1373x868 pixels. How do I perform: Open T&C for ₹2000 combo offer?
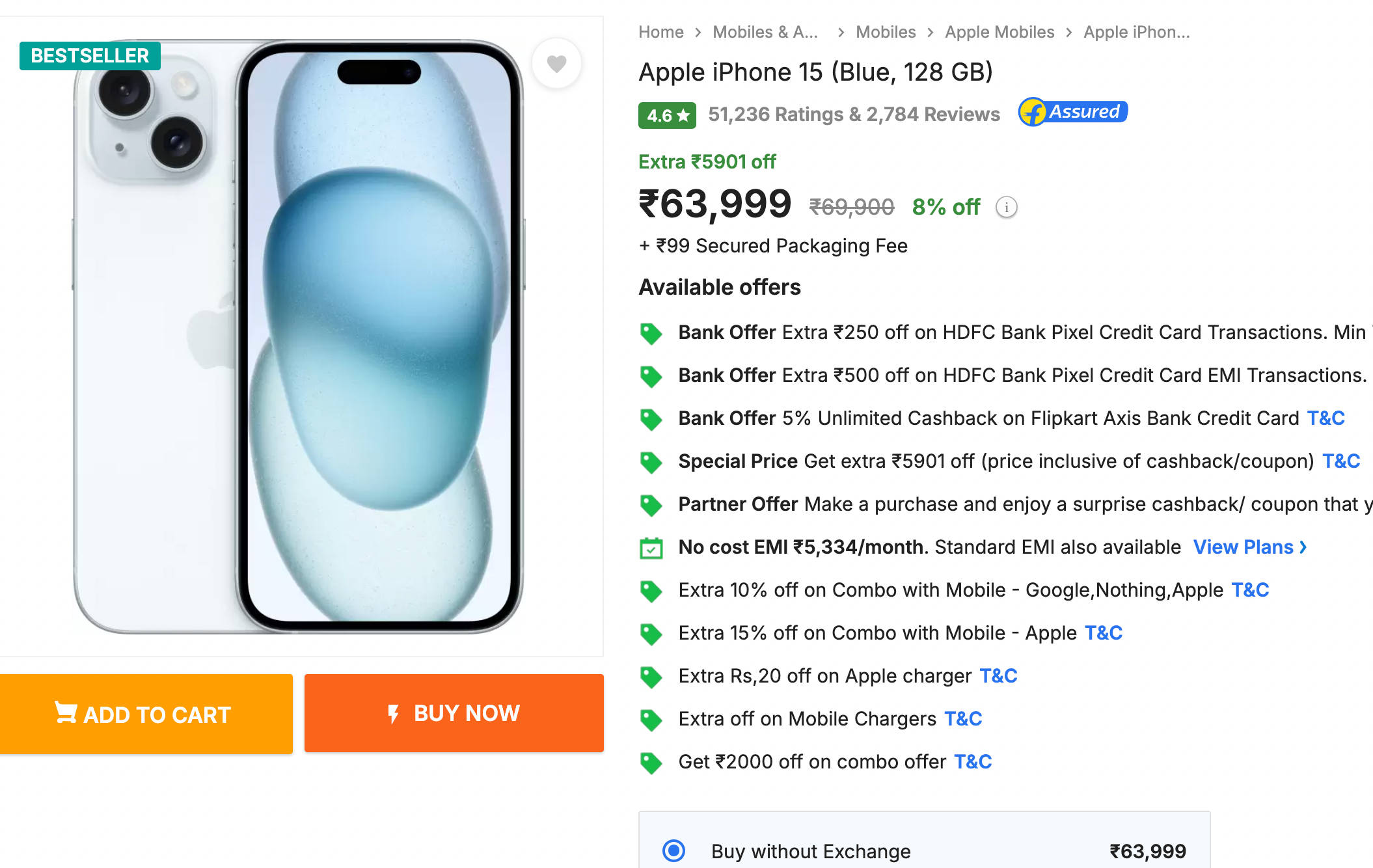coord(973,761)
